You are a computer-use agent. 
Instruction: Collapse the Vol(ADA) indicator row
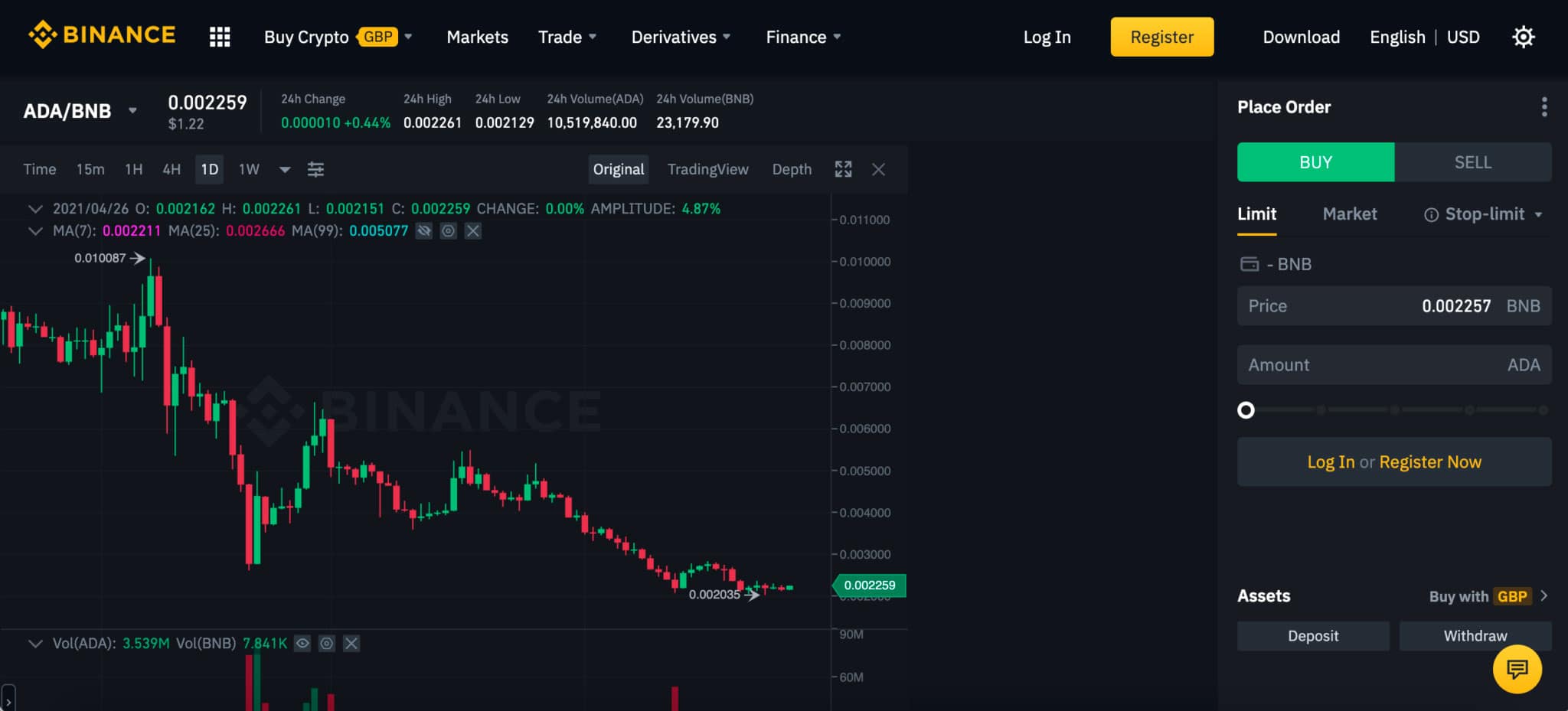35,643
